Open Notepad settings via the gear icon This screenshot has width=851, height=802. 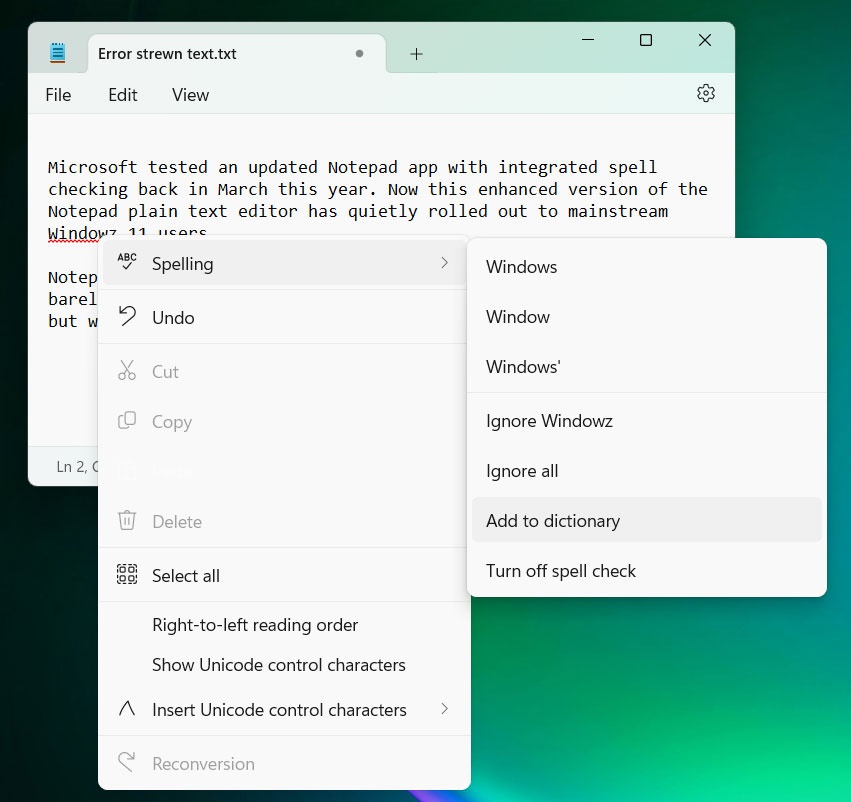pos(706,92)
